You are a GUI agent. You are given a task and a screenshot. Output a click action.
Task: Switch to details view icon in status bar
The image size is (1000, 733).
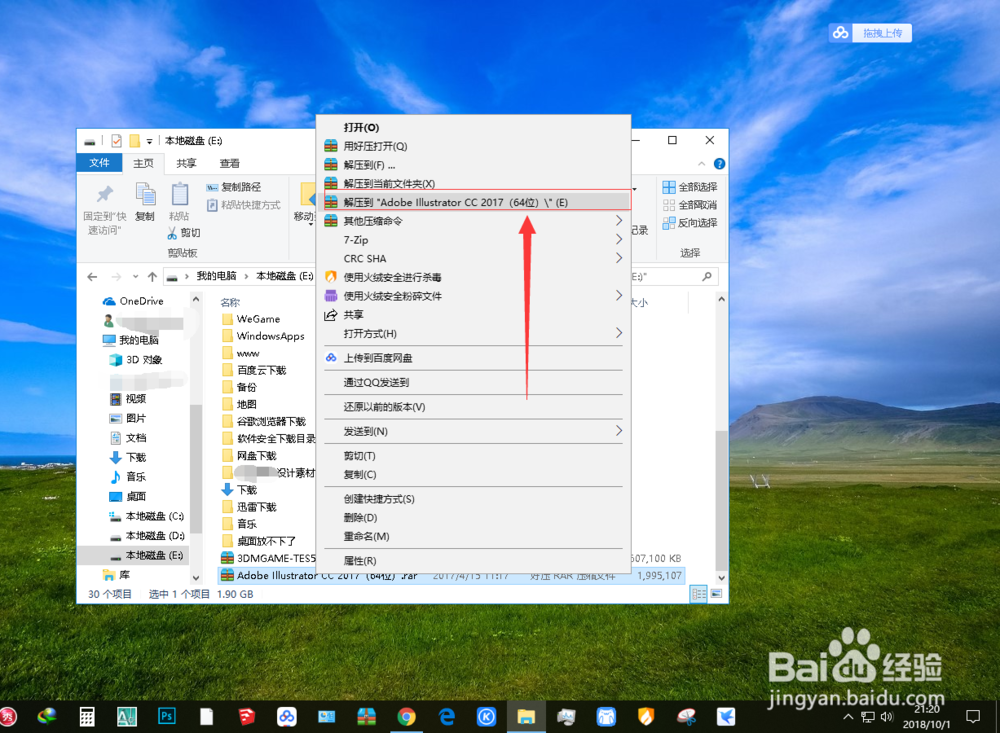699,595
